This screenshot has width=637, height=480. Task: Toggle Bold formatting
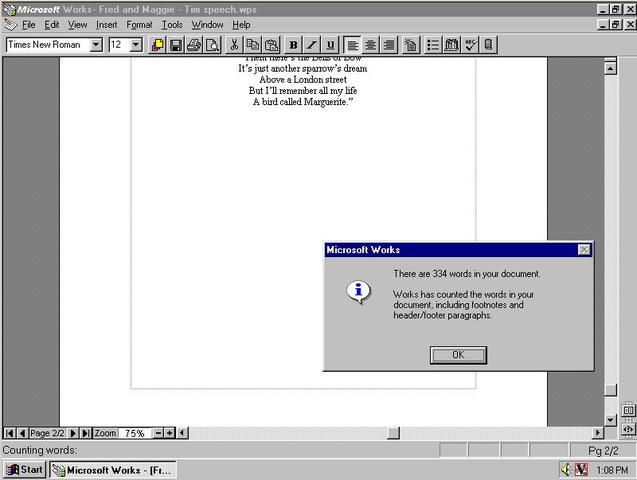(x=293, y=45)
